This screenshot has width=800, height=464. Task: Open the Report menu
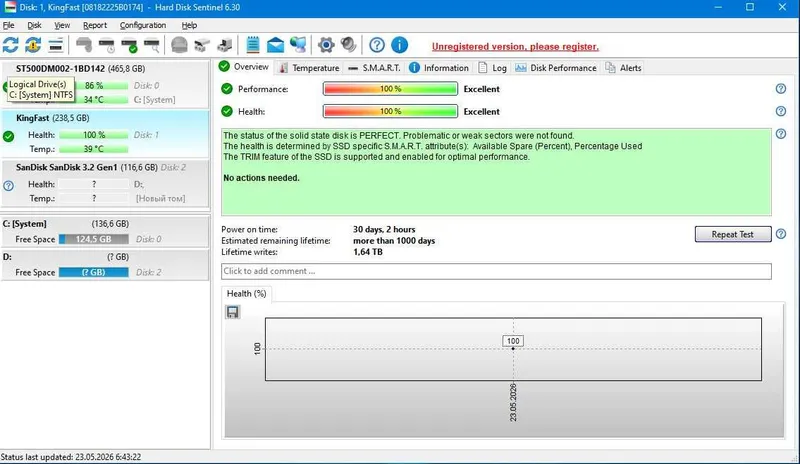[x=95, y=25]
